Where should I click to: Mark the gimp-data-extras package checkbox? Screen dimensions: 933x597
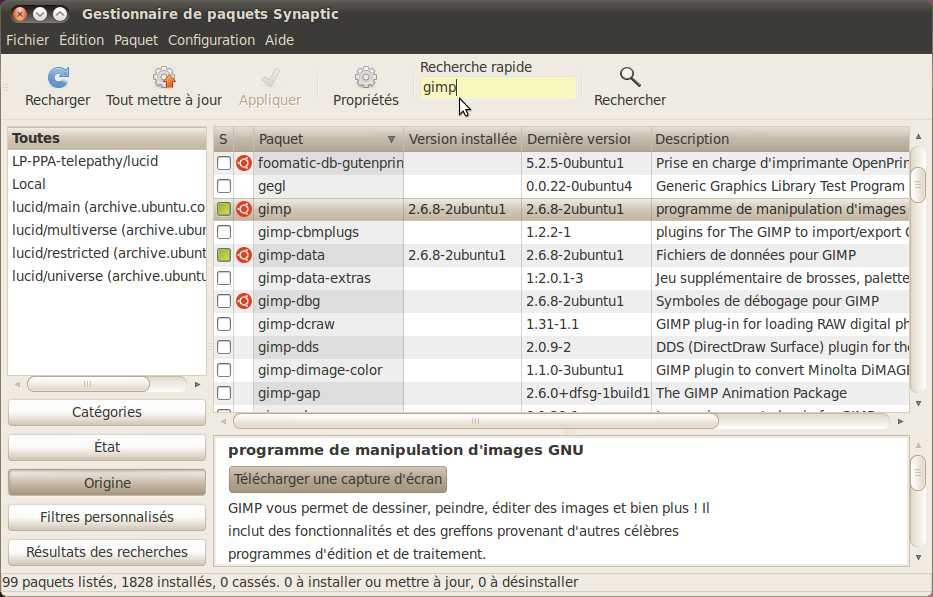click(224, 278)
